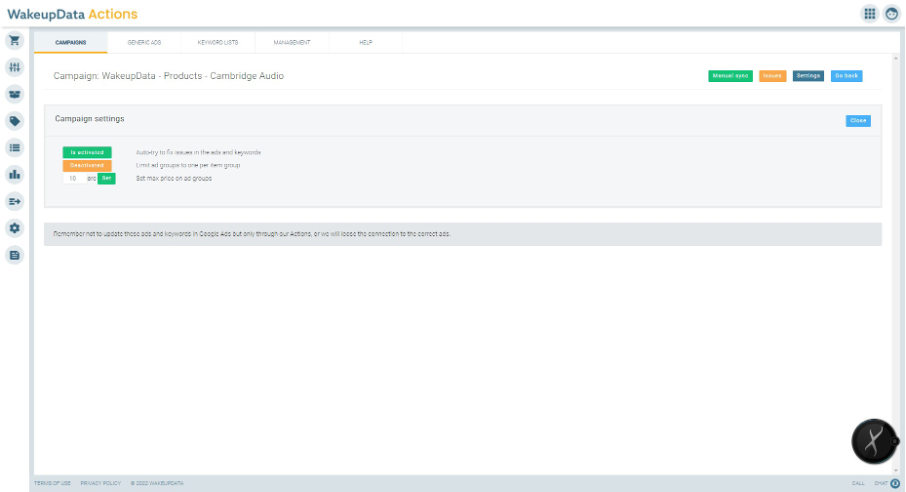Click the green Set button
Image resolution: width=906 pixels, height=492 pixels.
[x=106, y=179]
